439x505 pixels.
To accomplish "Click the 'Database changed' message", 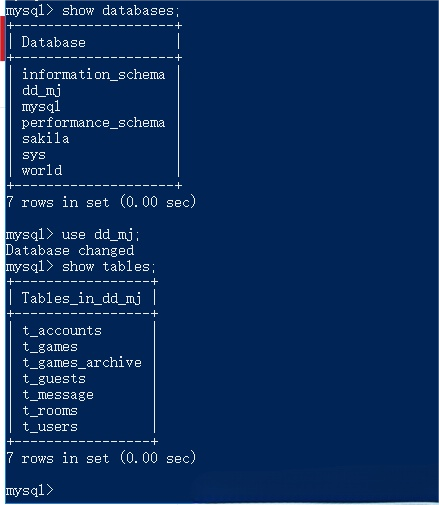I will tap(70, 251).
